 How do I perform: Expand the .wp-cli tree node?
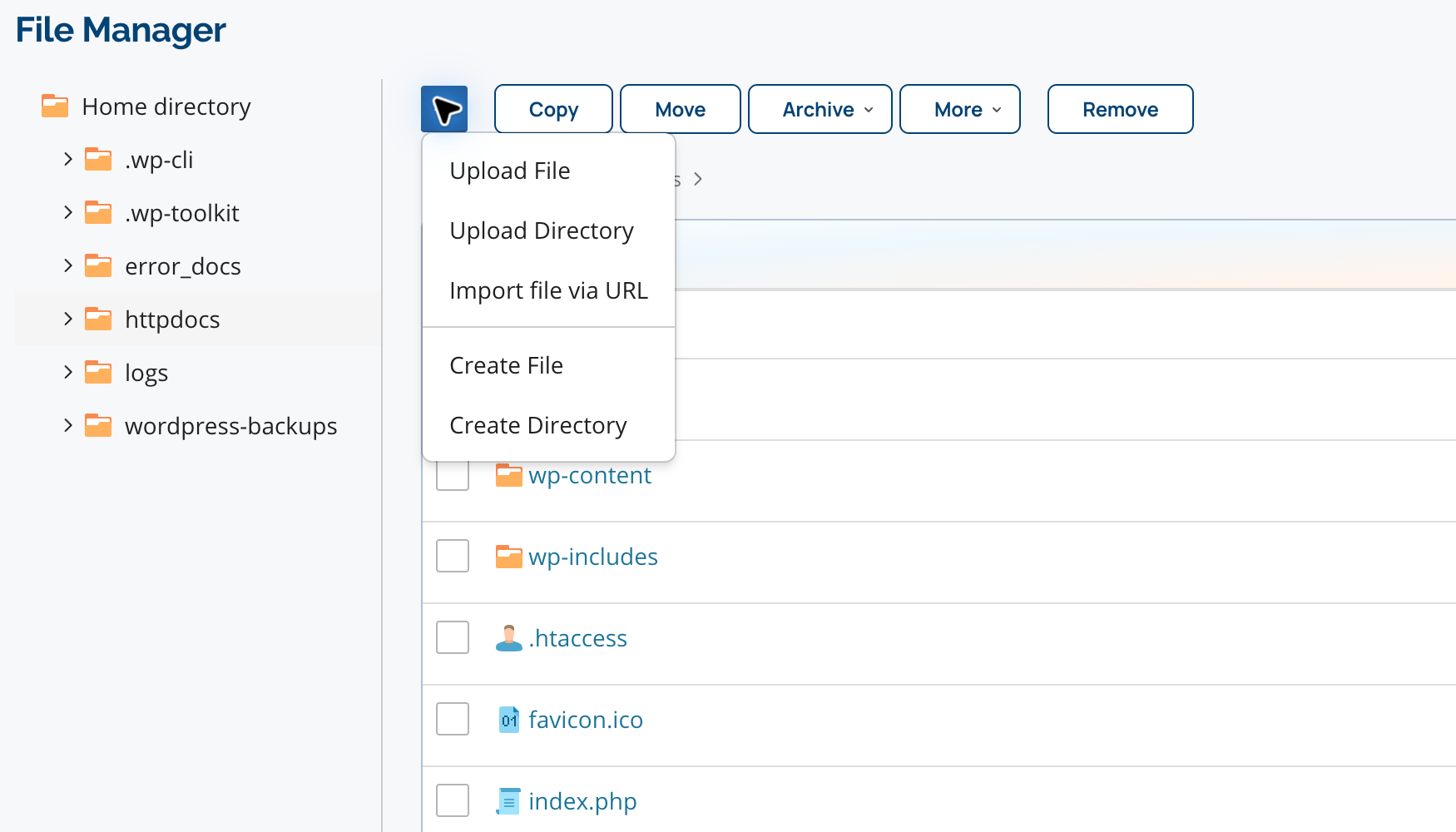(68, 159)
